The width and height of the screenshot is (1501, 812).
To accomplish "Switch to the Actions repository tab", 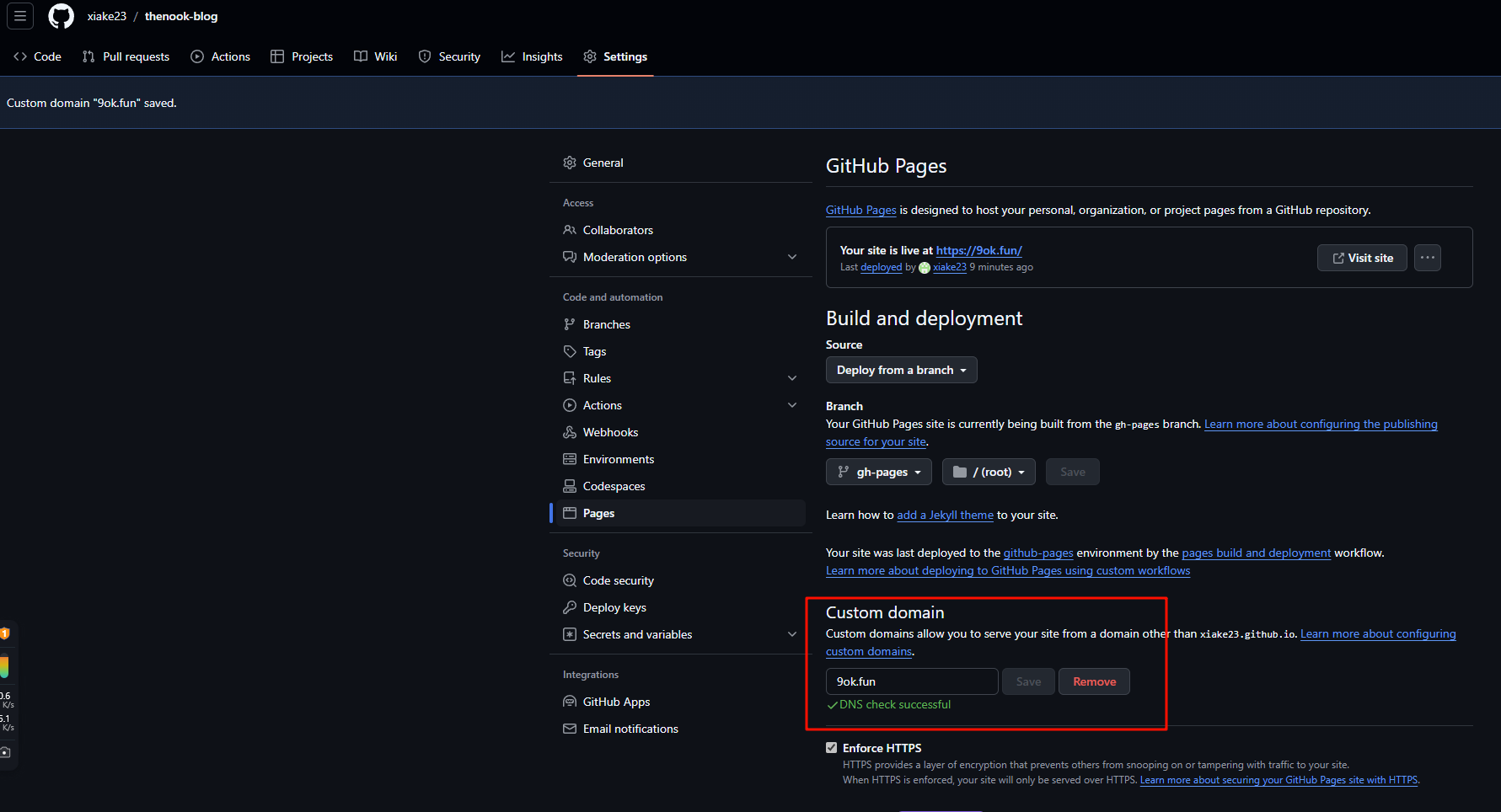I will point(221,56).
